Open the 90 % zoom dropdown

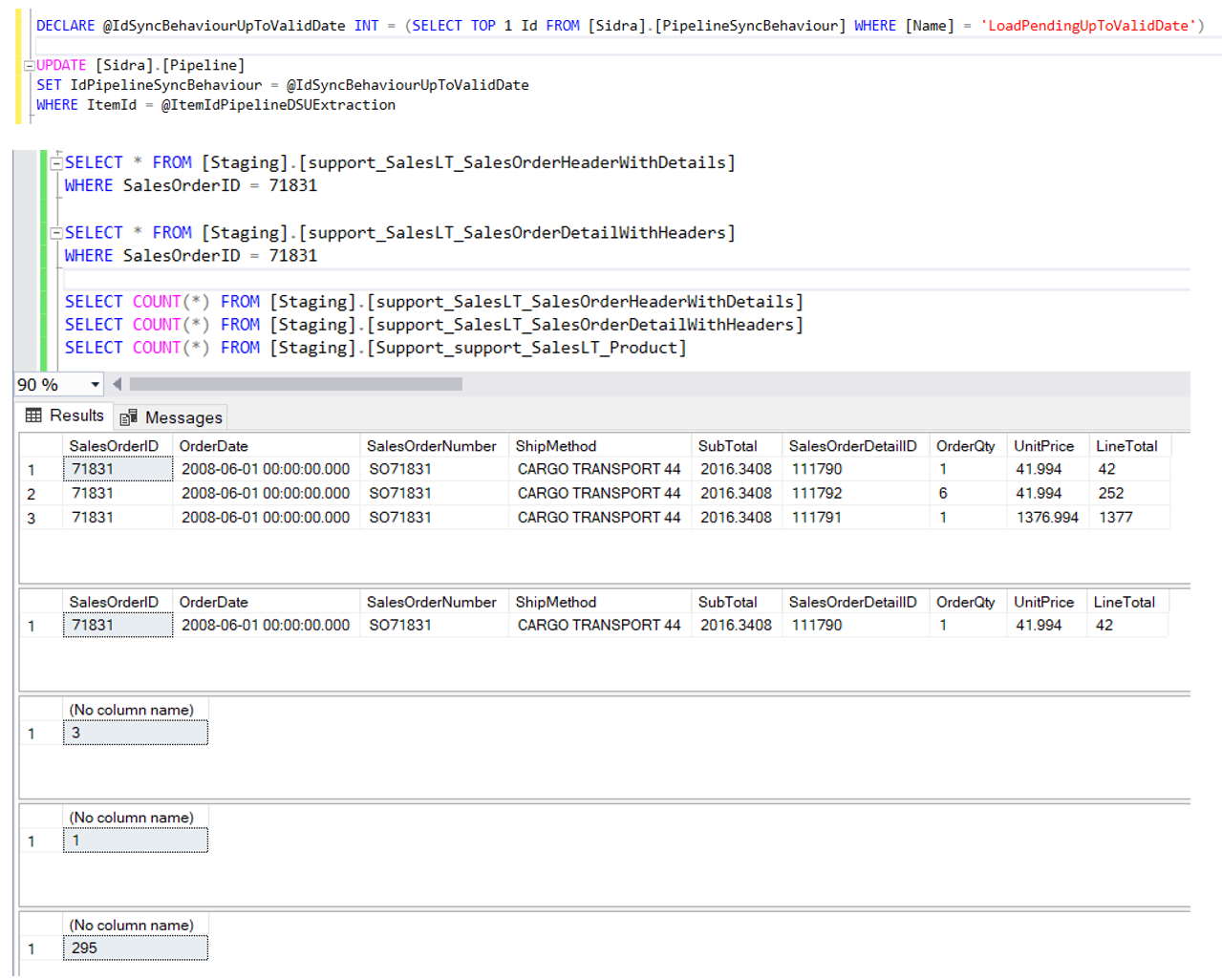pos(95,385)
